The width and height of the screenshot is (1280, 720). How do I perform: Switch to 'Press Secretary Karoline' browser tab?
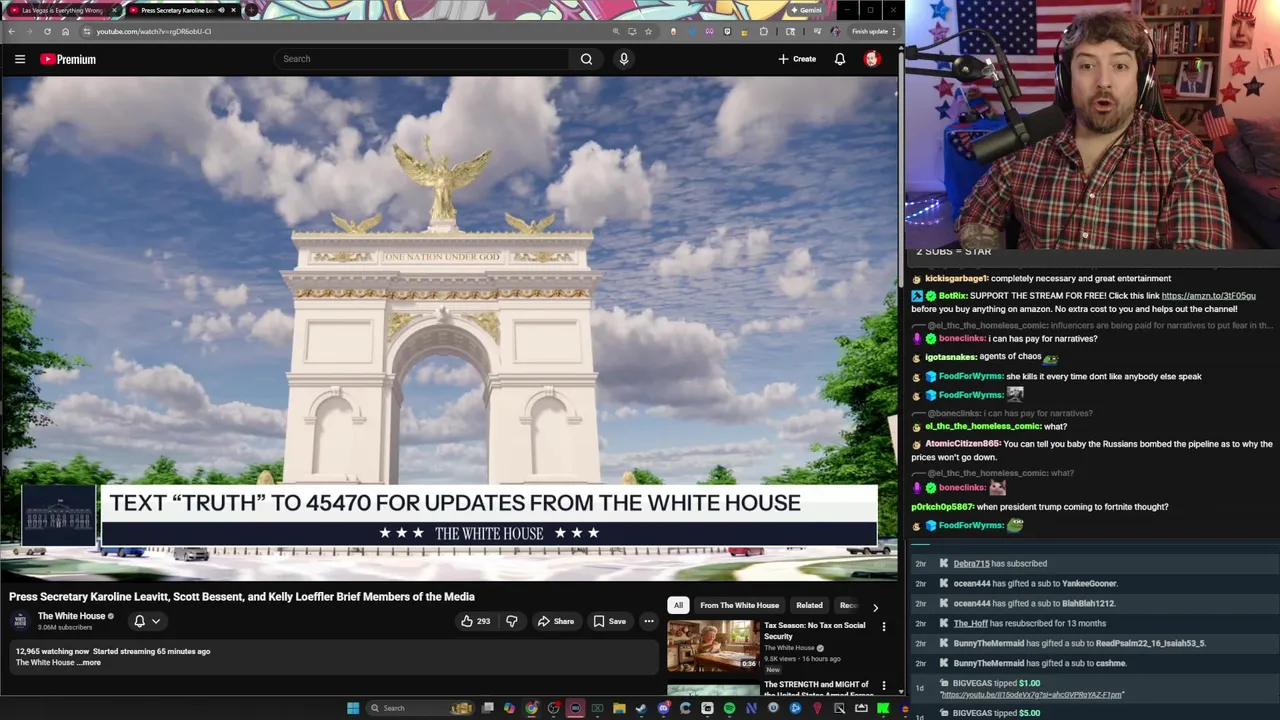click(176, 10)
